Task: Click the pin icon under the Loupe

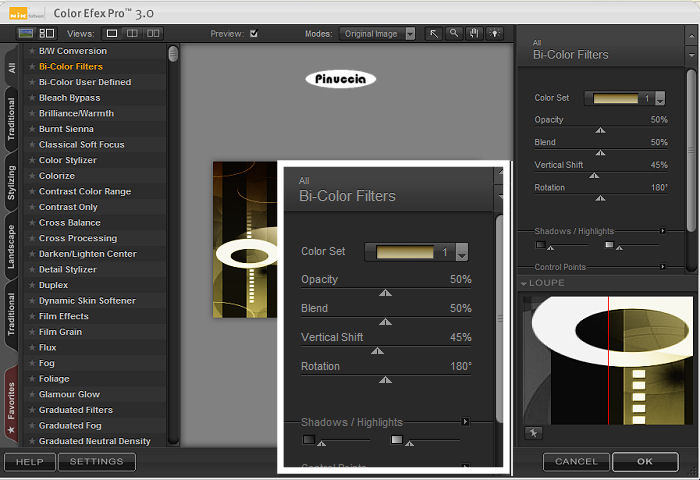Action: (533, 432)
